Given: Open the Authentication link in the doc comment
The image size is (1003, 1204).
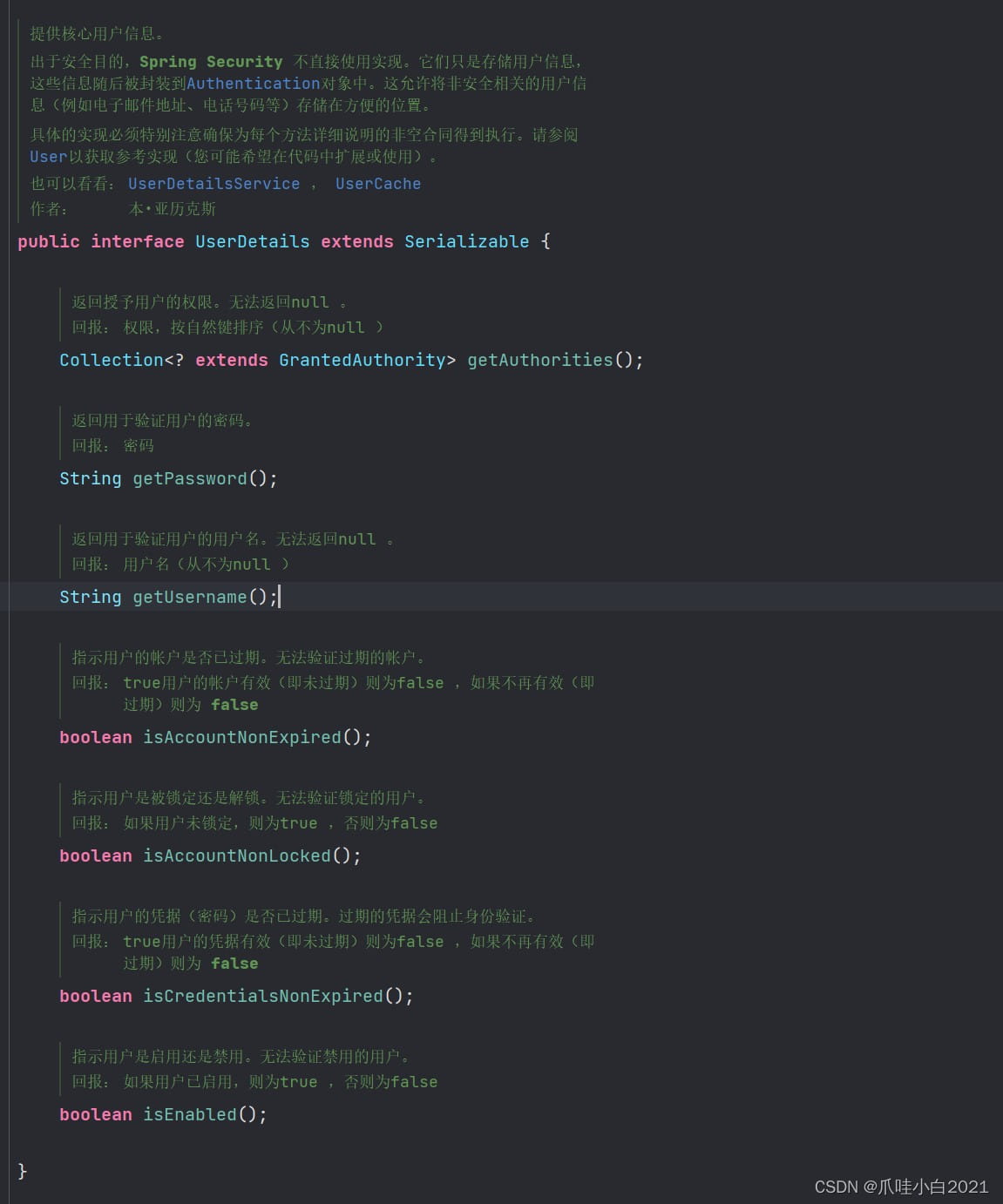Looking at the screenshot, I should (x=253, y=84).
